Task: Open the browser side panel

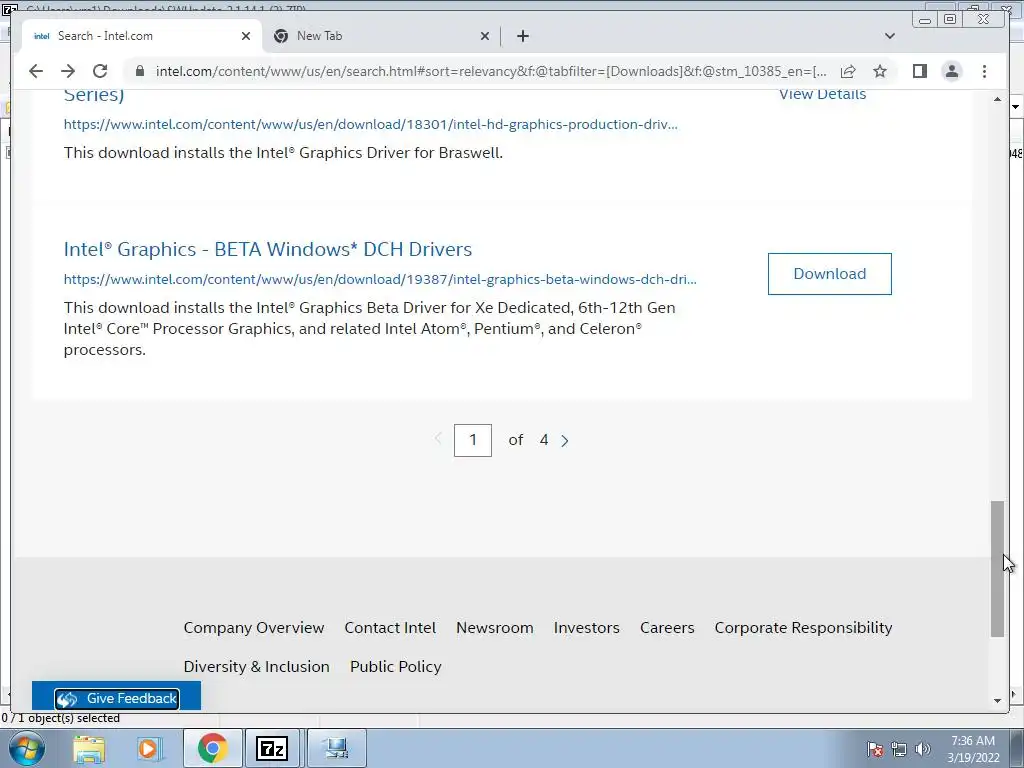Action: 920,71
